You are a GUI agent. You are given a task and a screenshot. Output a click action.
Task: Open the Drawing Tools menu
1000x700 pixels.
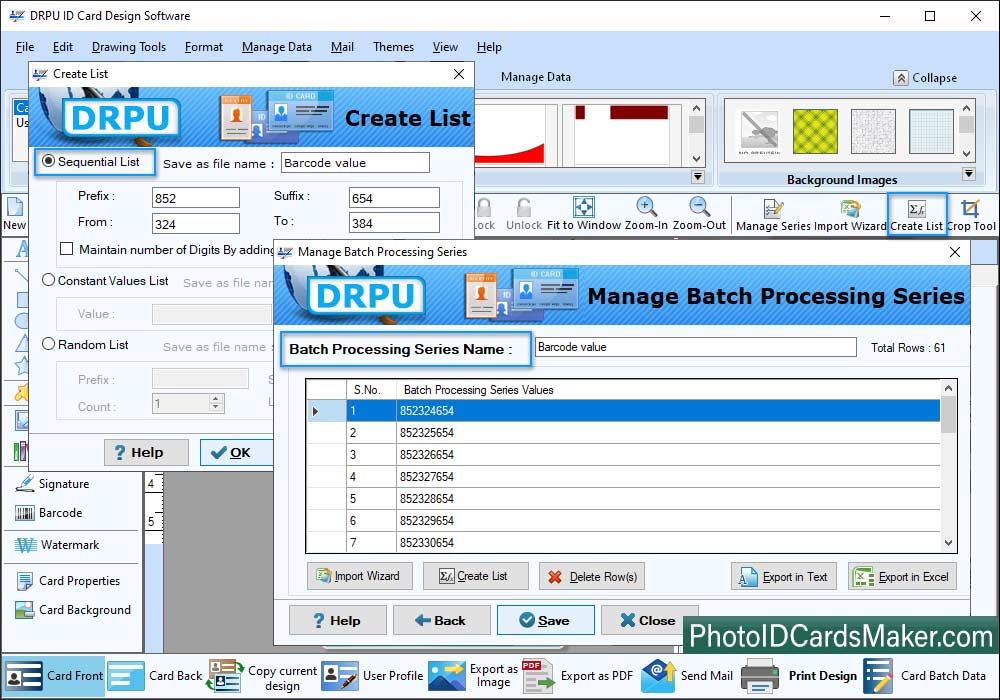129,47
